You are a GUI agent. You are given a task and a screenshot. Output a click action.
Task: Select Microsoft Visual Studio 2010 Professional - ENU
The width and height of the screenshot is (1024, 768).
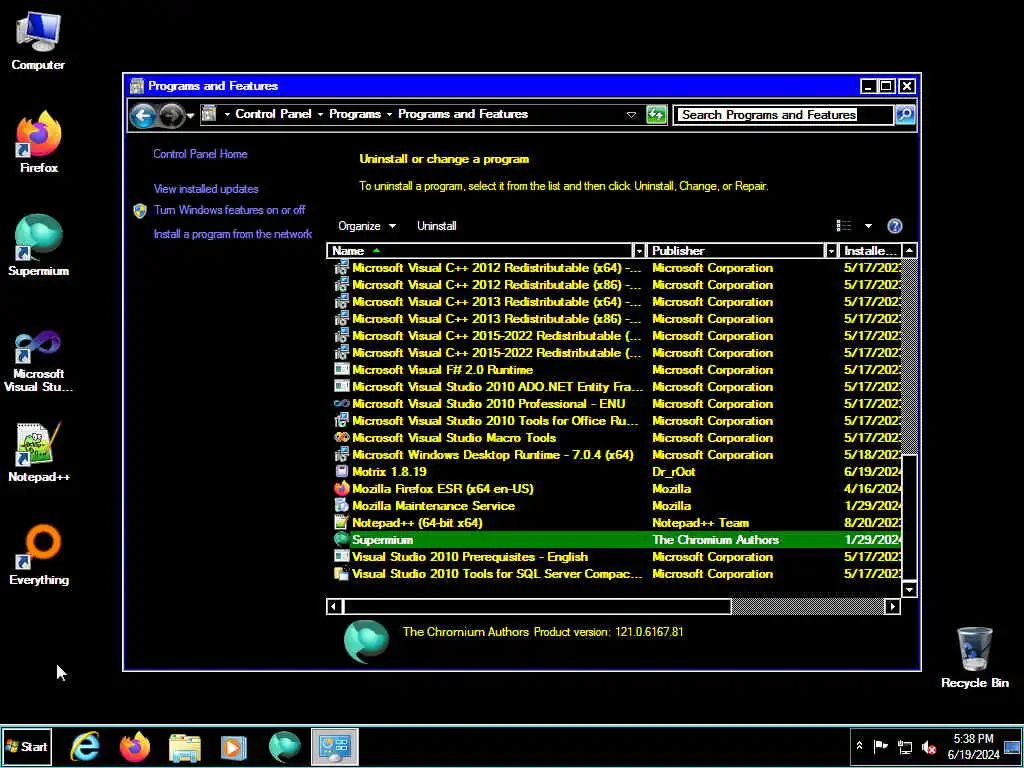(616, 404)
